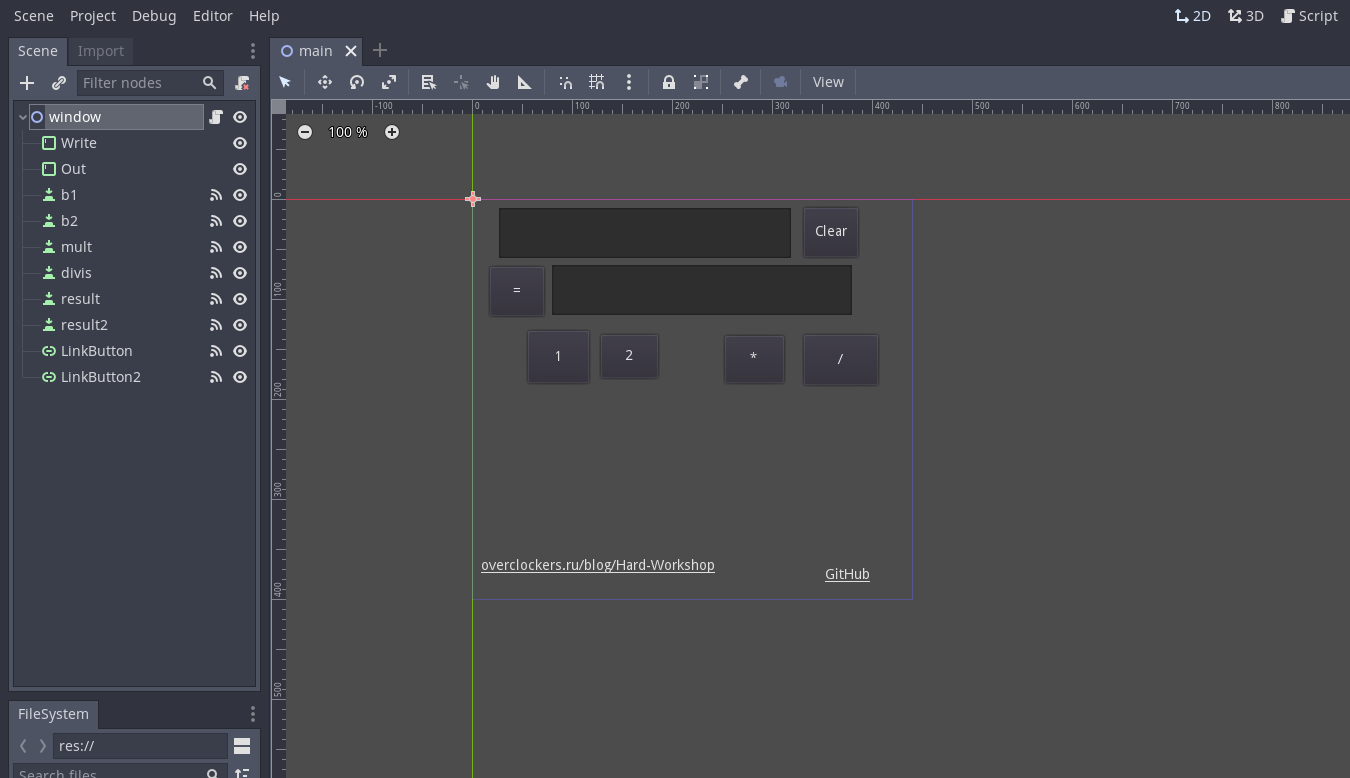This screenshot has width=1350, height=778.
Task: Open skeleton bone options
Action: [x=741, y=82]
